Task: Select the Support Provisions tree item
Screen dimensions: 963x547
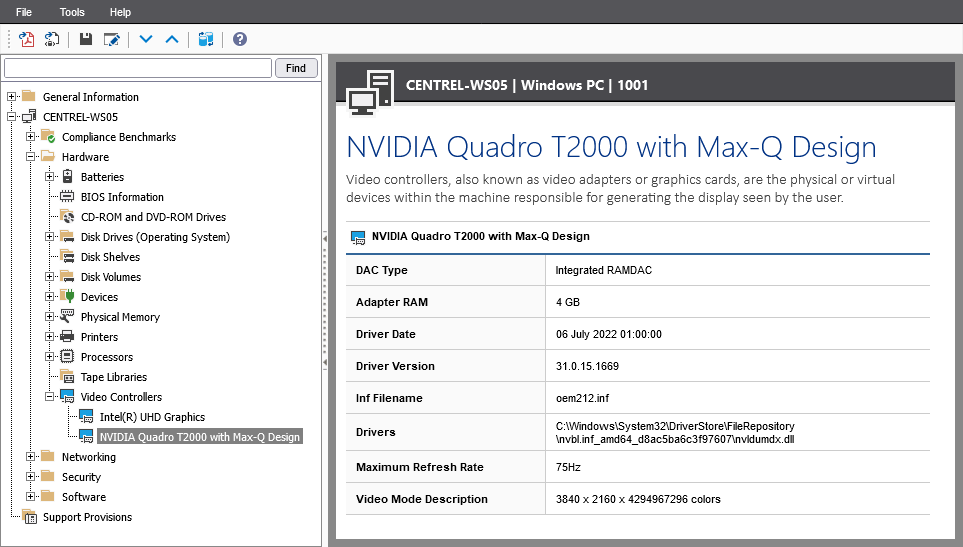Action: pos(87,517)
